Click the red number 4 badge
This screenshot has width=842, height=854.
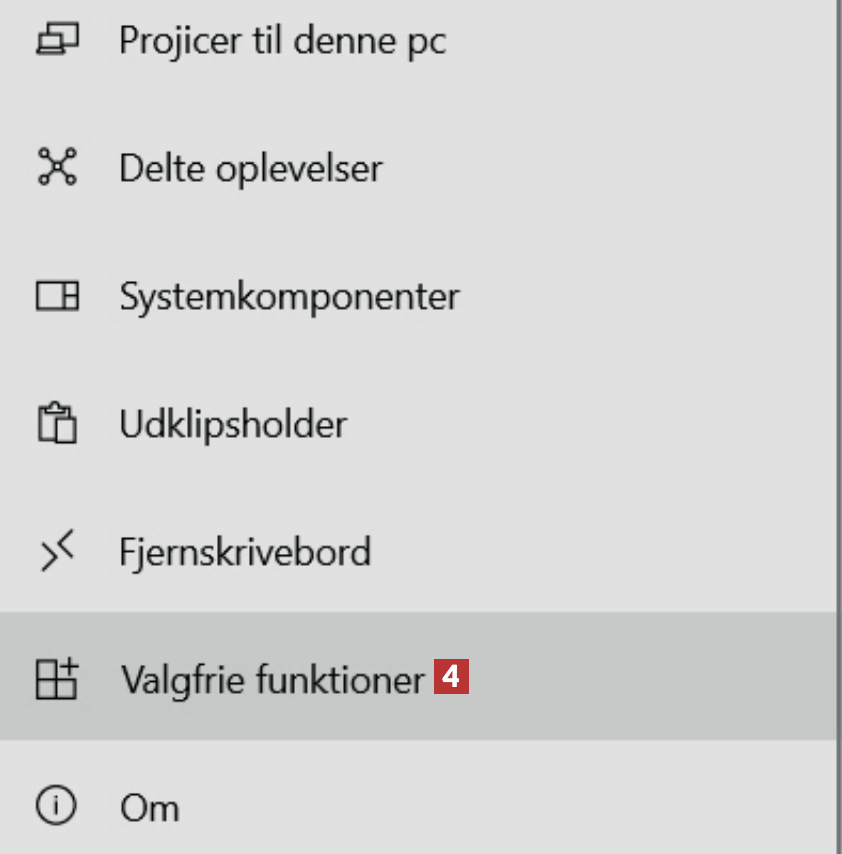coord(451,679)
